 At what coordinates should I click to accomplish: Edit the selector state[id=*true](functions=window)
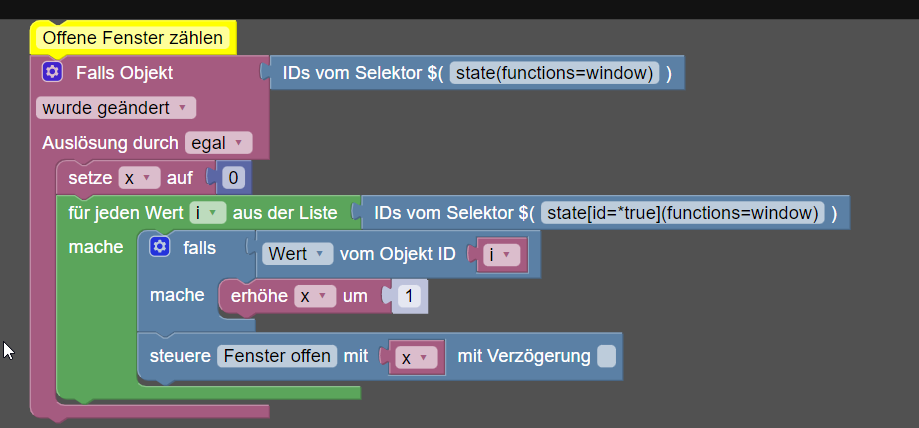[681, 213]
